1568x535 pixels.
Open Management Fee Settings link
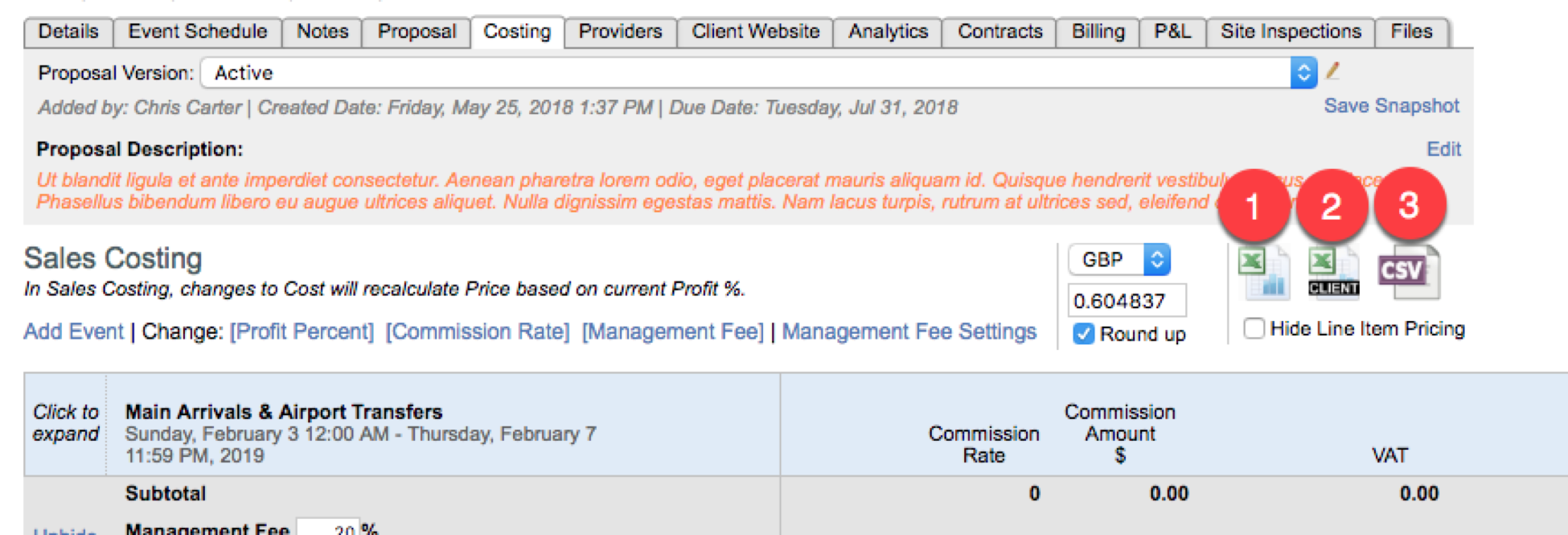(x=909, y=331)
